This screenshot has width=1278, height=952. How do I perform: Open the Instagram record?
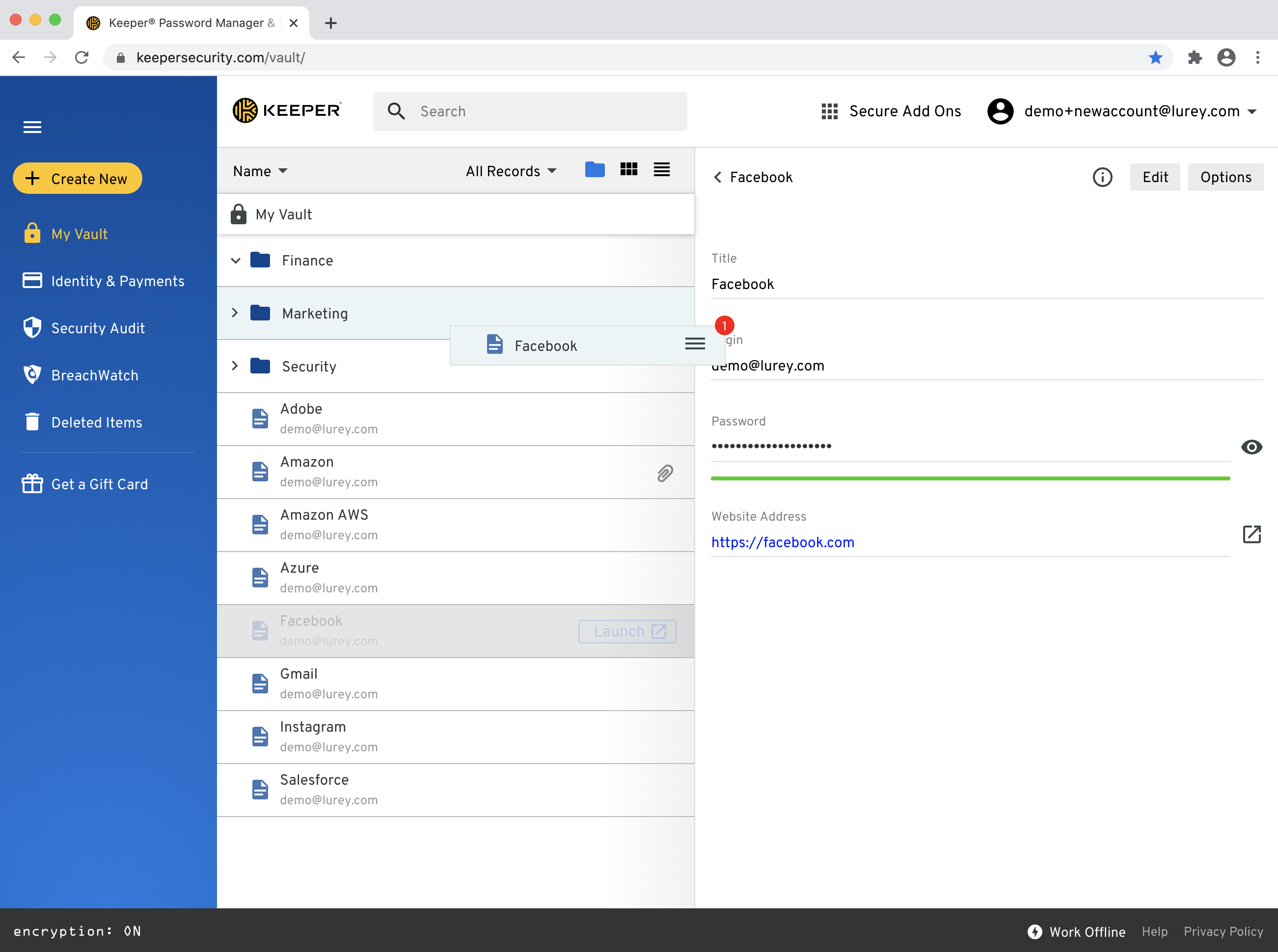pos(456,737)
